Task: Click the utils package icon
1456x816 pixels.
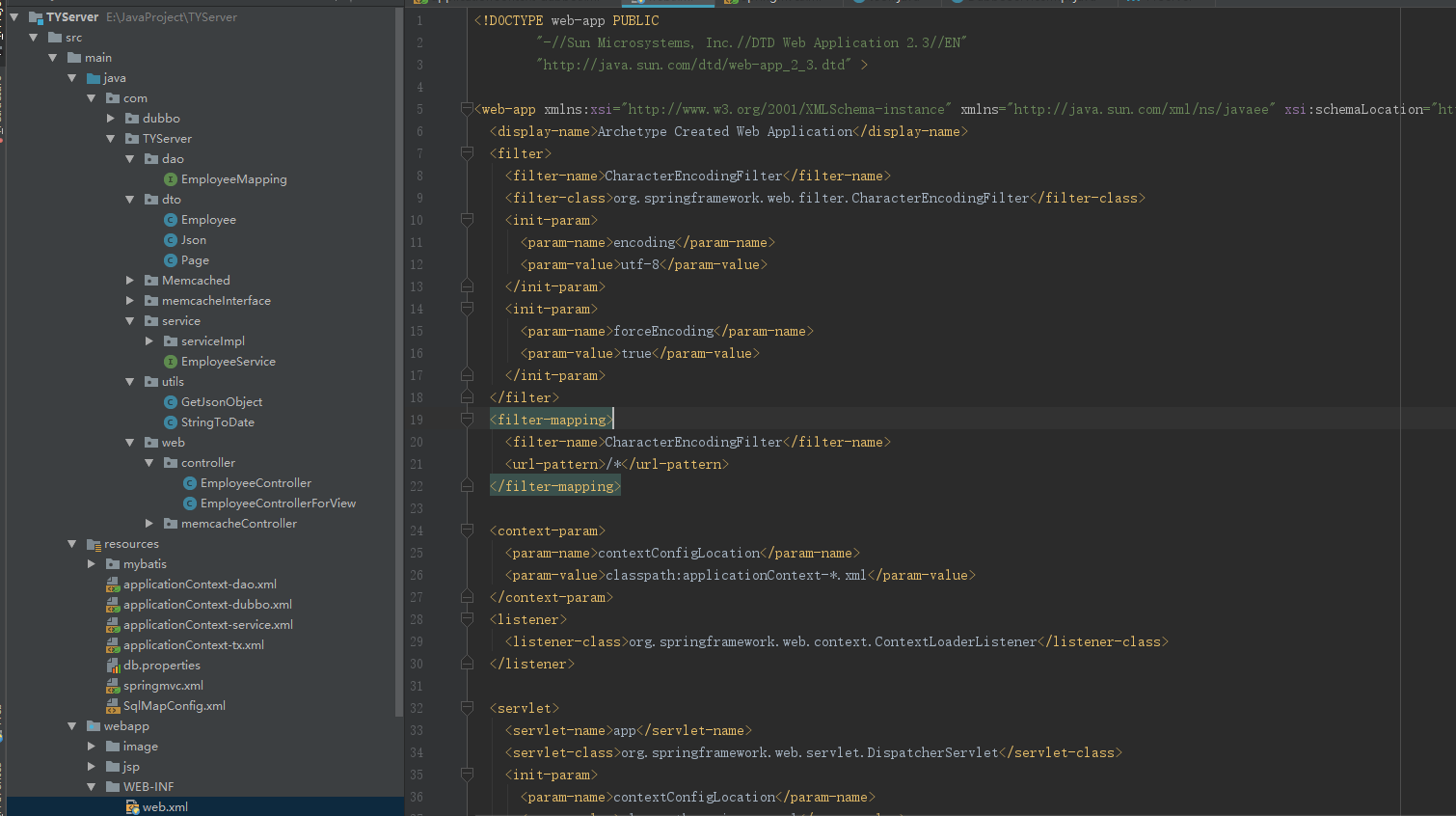Action: pos(151,382)
